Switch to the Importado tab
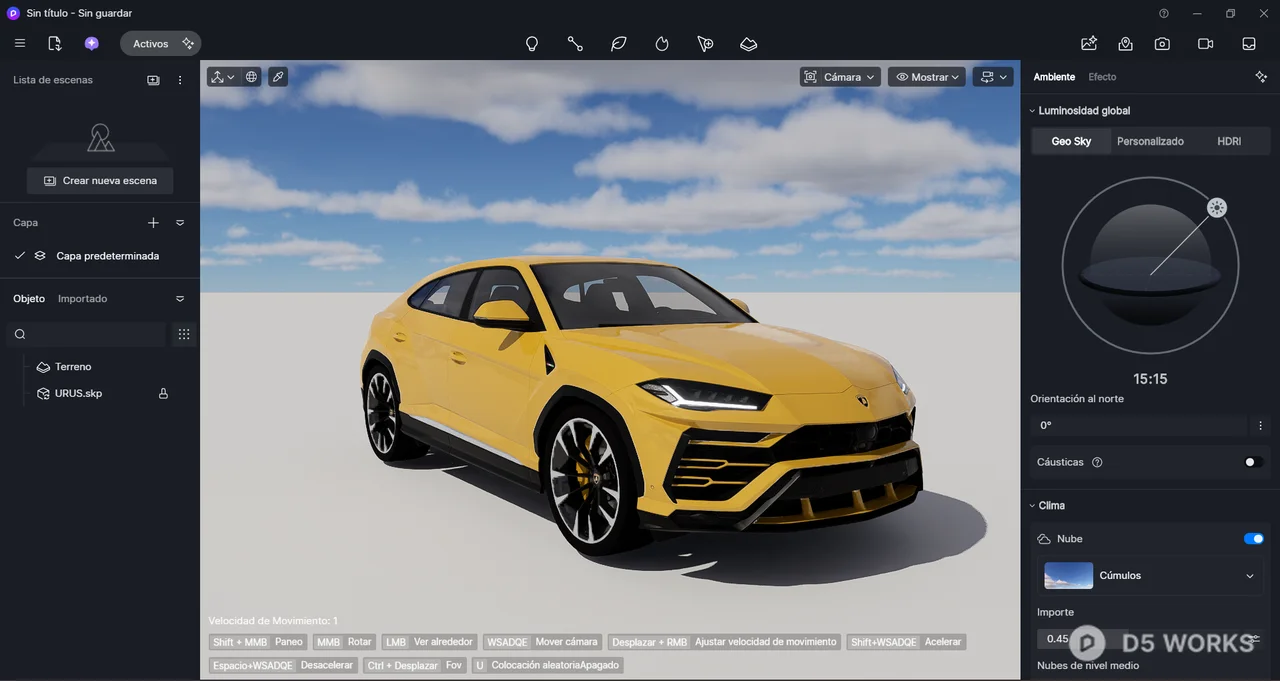1280x681 pixels. point(82,299)
